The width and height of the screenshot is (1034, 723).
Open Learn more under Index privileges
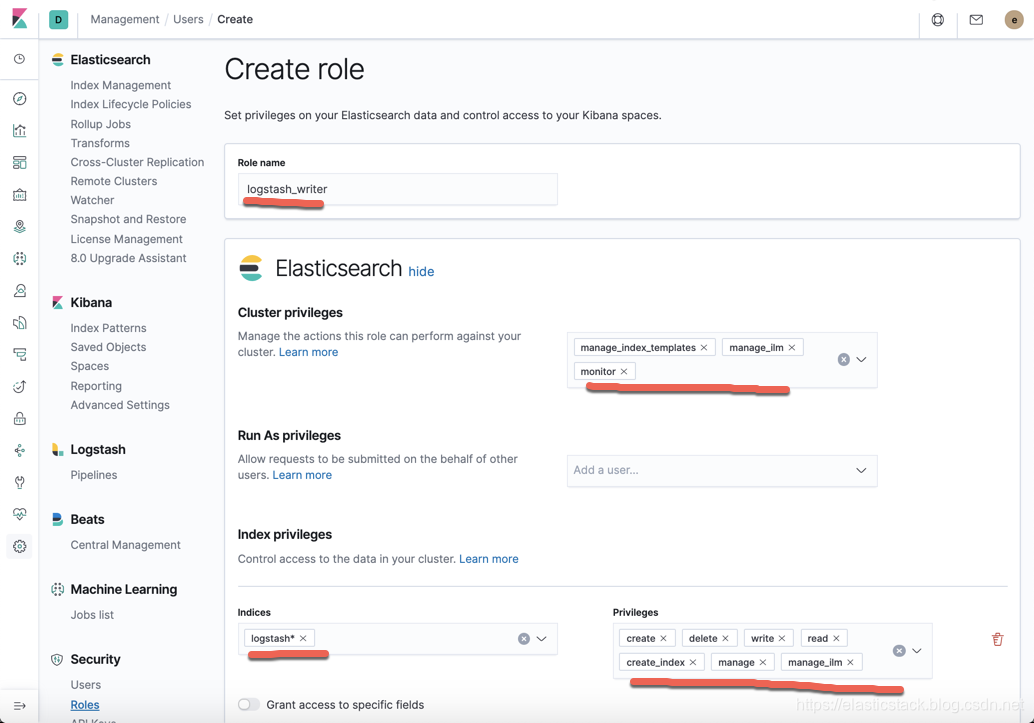coord(489,559)
